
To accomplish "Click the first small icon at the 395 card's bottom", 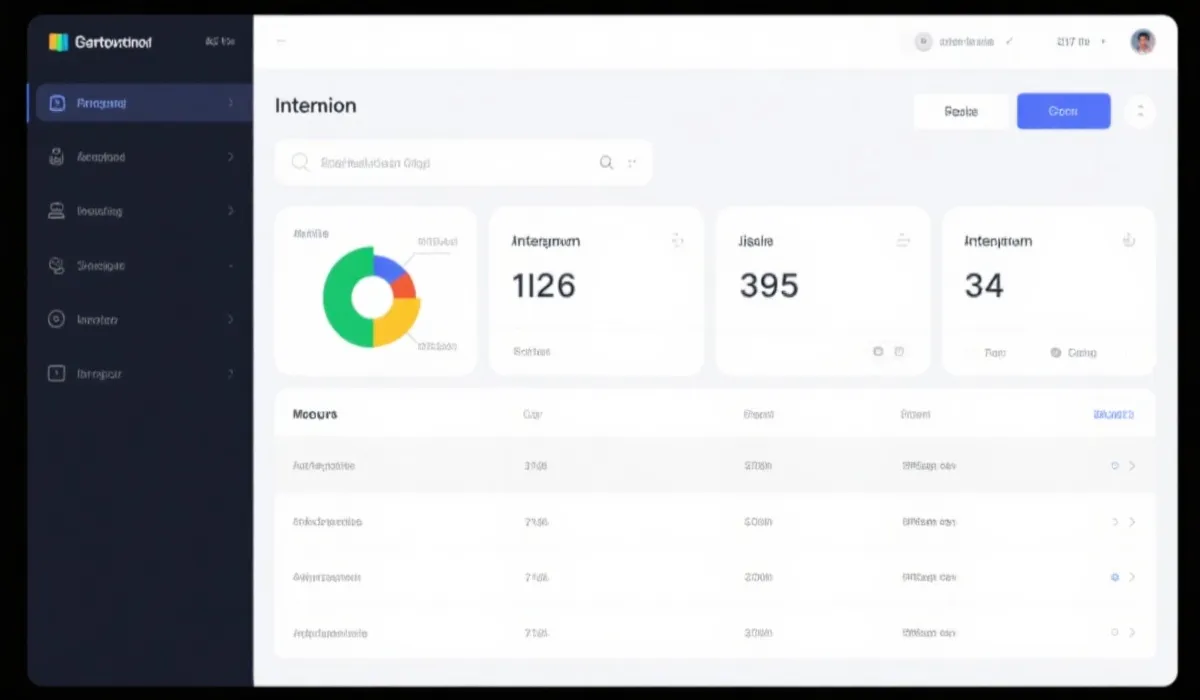I will pyautogui.click(x=878, y=352).
